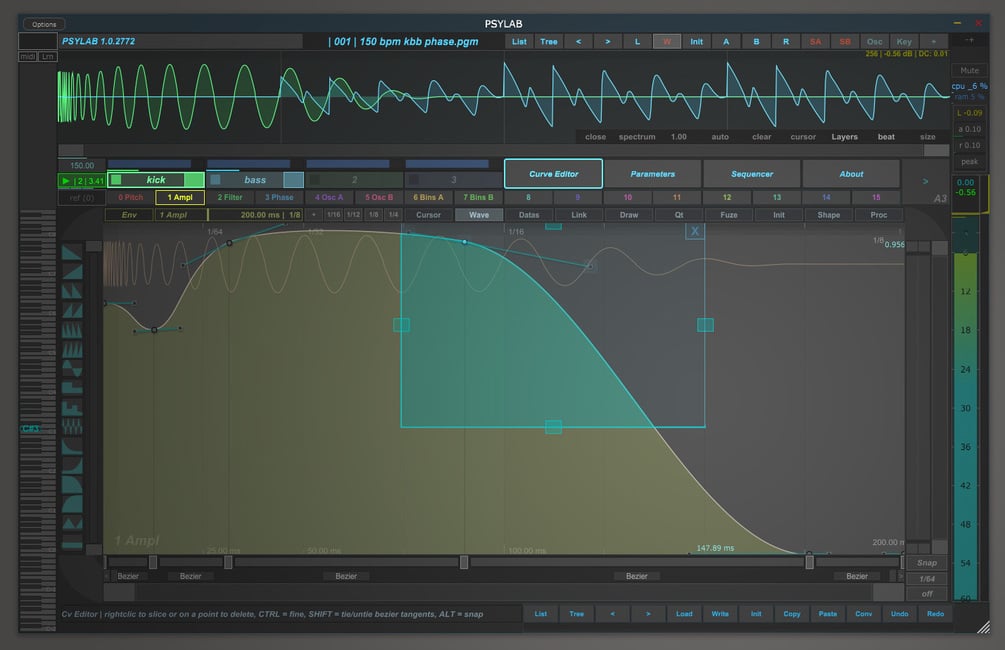Click the square icon on layer 3
This screenshot has height=650, width=1005.
pos(414,180)
